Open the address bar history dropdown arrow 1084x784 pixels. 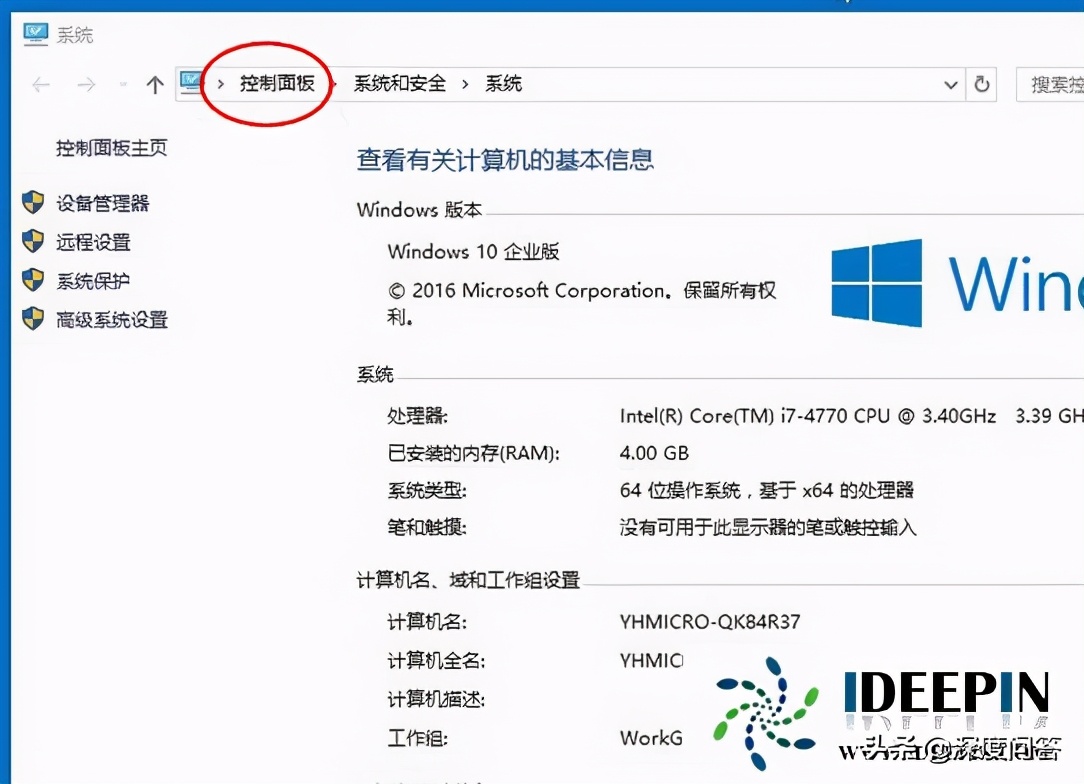pos(951,84)
